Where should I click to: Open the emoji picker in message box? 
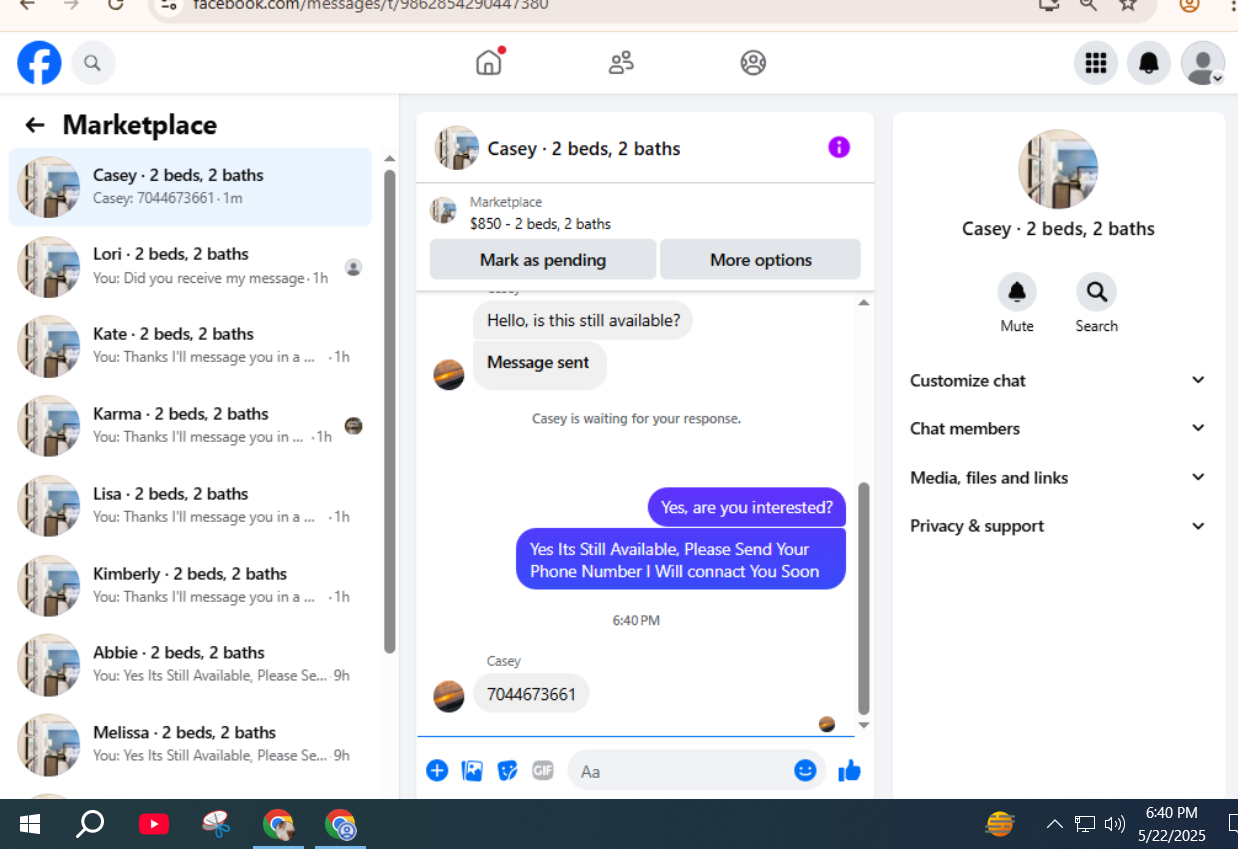(x=805, y=770)
